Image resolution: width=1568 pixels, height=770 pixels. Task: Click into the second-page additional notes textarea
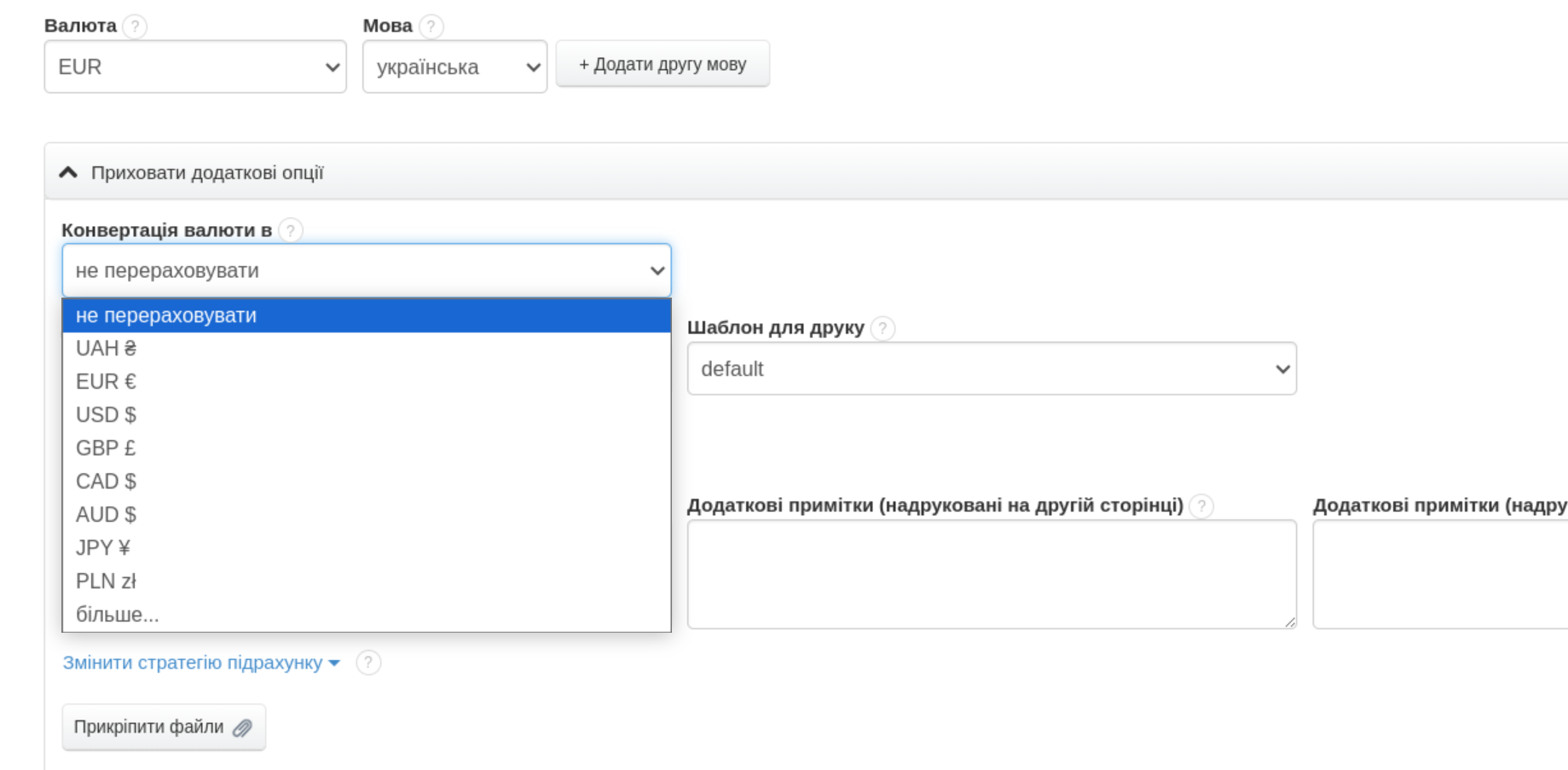pos(991,574)
